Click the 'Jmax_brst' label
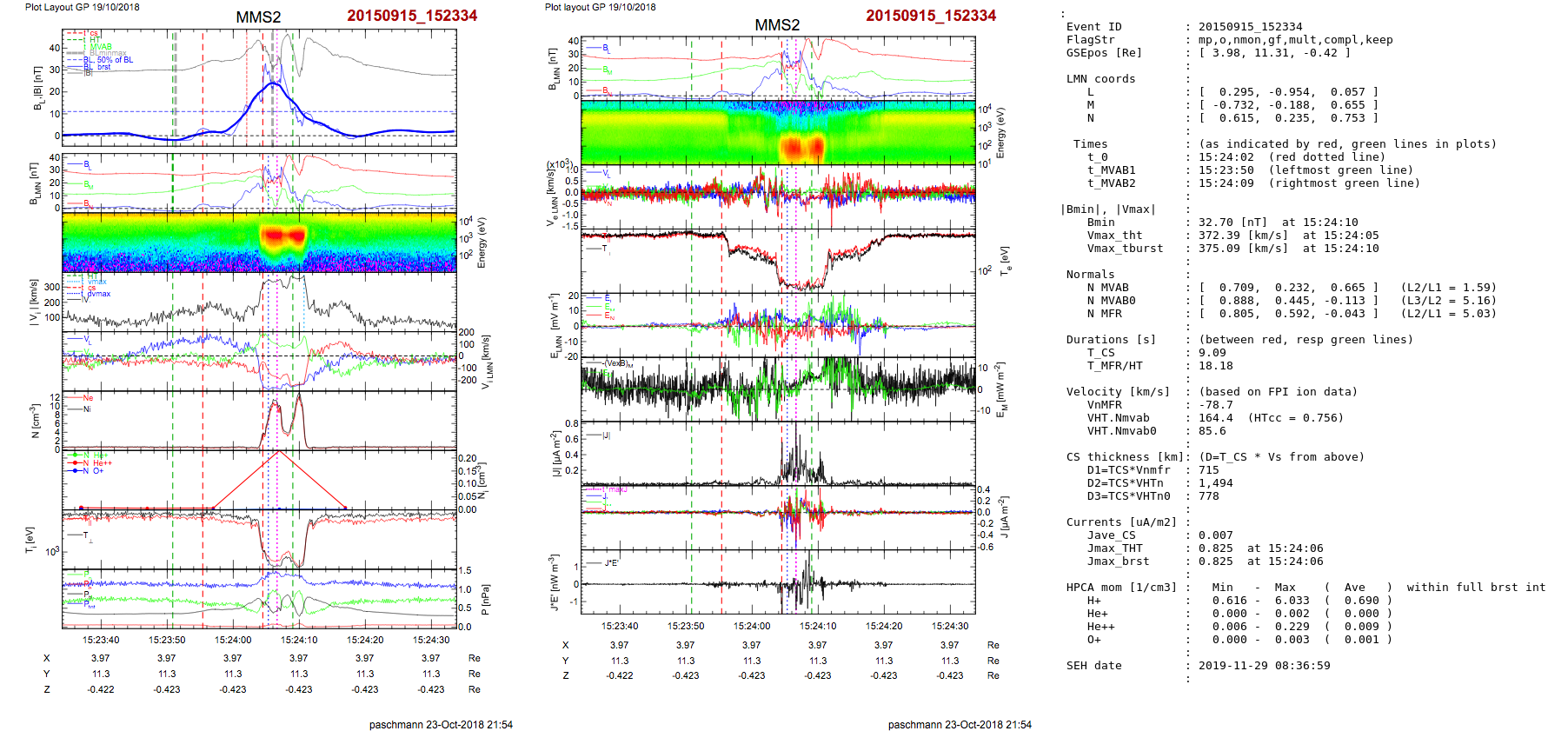This screenshot has height=731, width=1568. point(1119,562)
